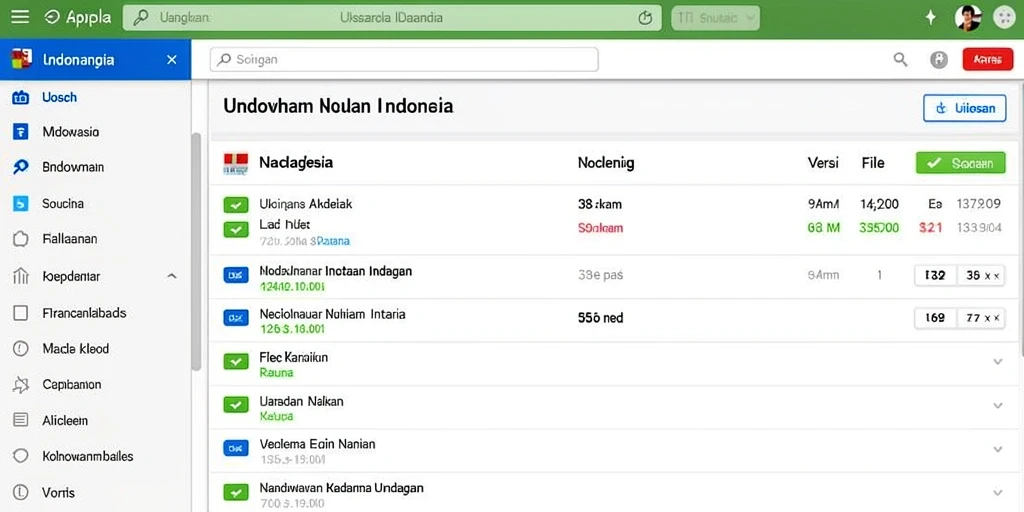
Task: Expand the Nandwavan Kadanna Undagan row chevron
Action: coord(997,492)
